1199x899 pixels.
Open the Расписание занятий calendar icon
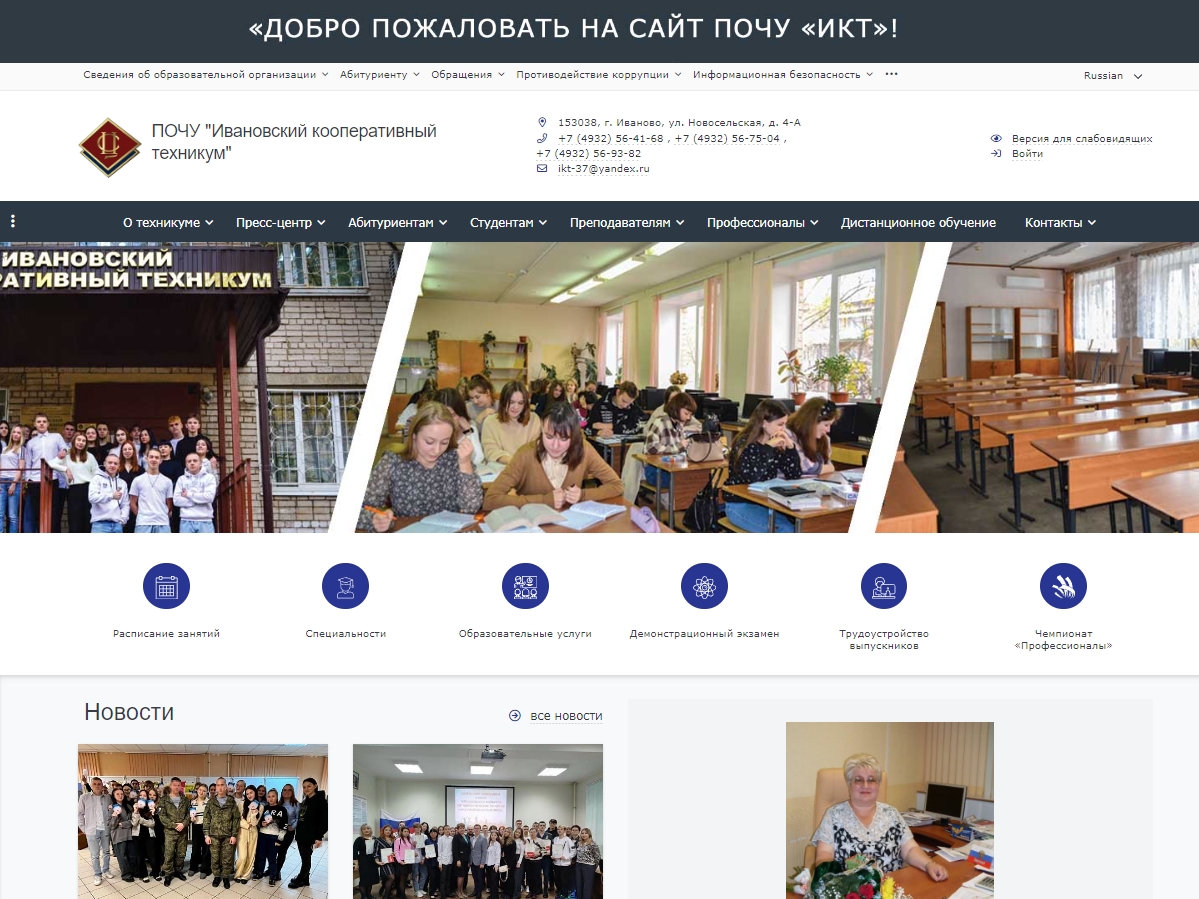click(166, 586)
